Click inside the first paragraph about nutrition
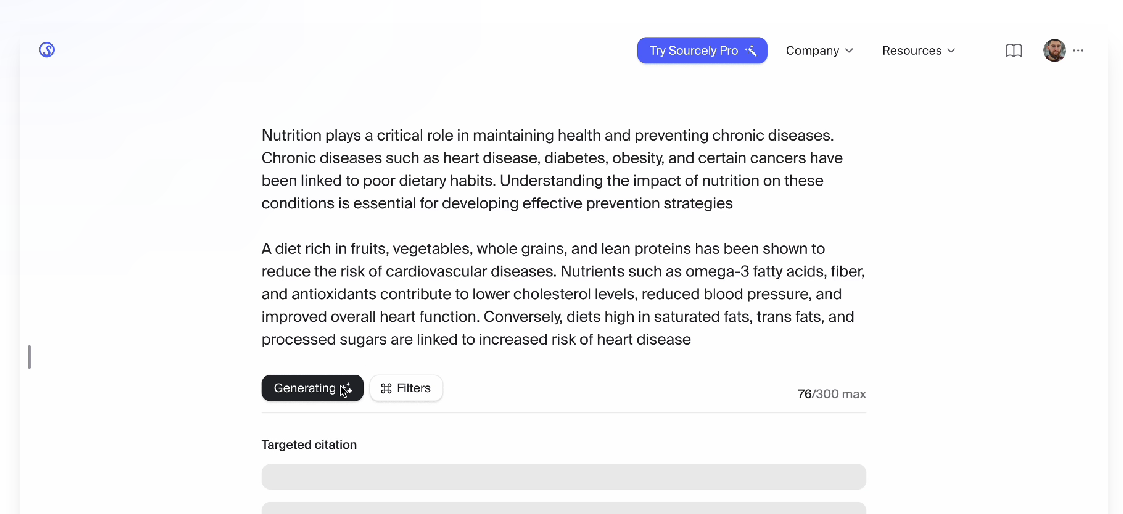The height and width of the screenshot is (514, 1123). point(548,169)
